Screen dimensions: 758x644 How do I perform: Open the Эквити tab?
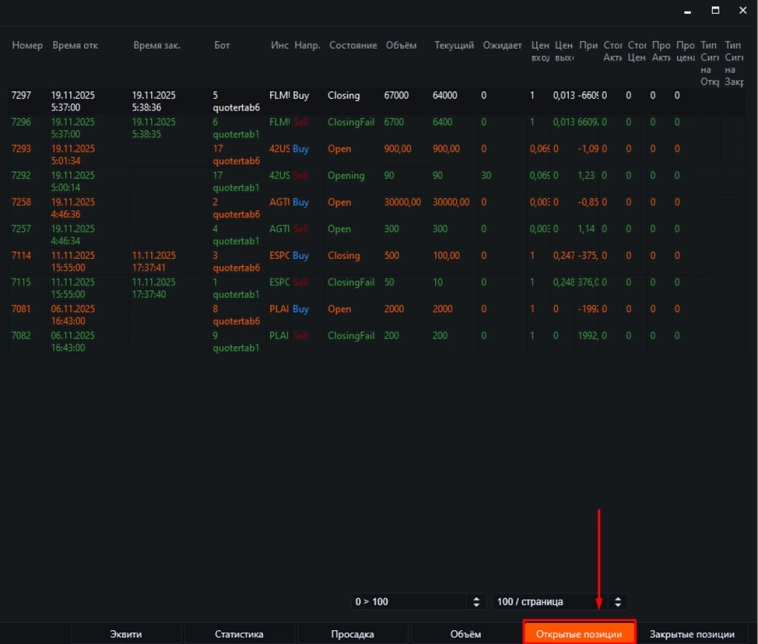click(126, 634)
